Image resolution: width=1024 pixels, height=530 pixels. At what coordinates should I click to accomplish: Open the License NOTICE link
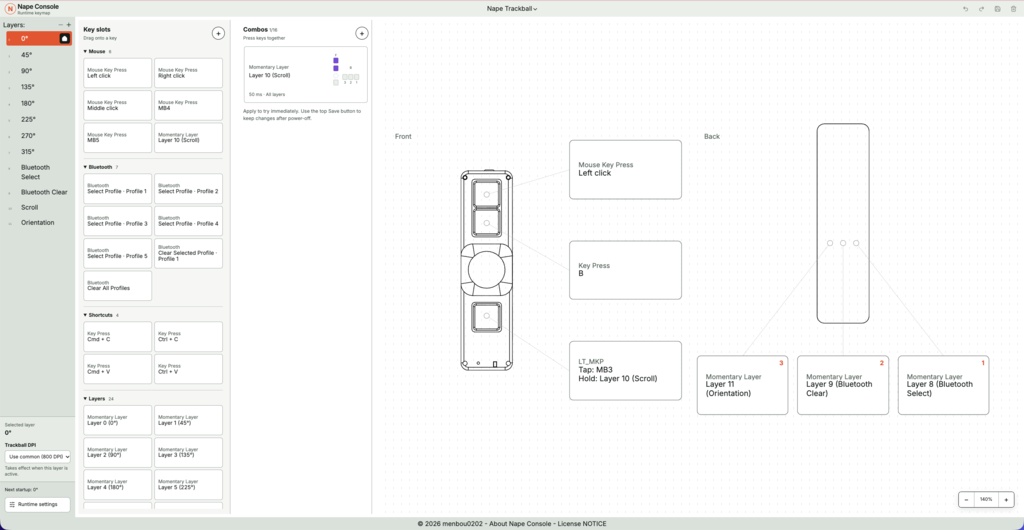tap(583, 523)
